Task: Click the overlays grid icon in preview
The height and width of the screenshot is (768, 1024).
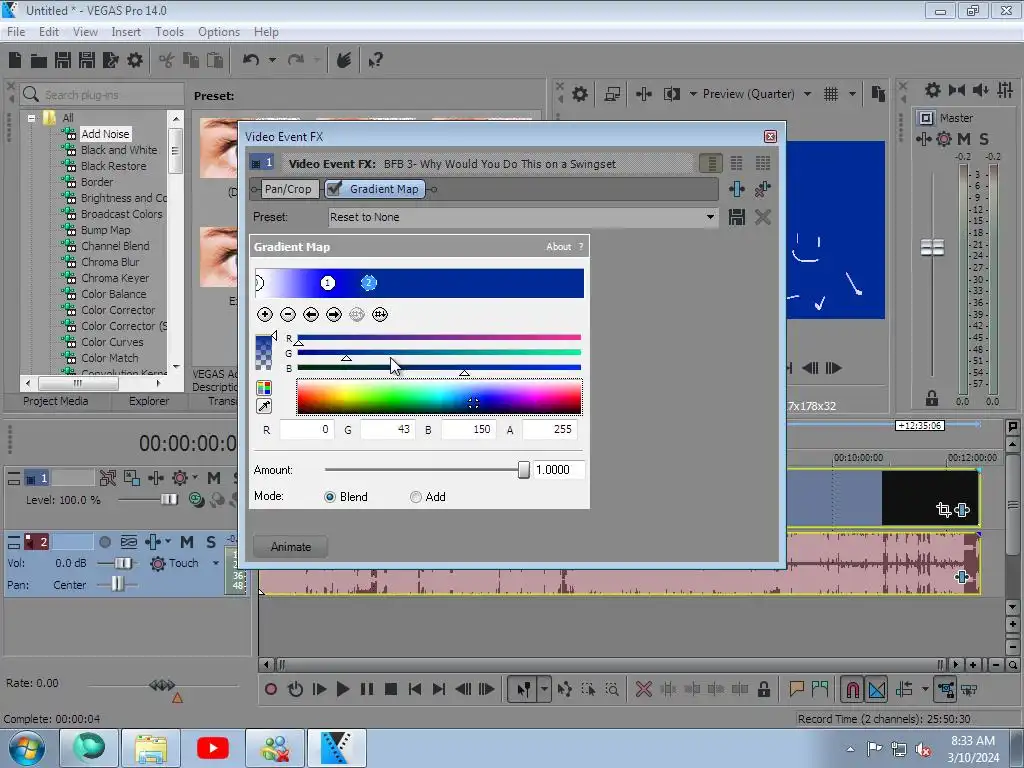Action: tap(831, 94)
